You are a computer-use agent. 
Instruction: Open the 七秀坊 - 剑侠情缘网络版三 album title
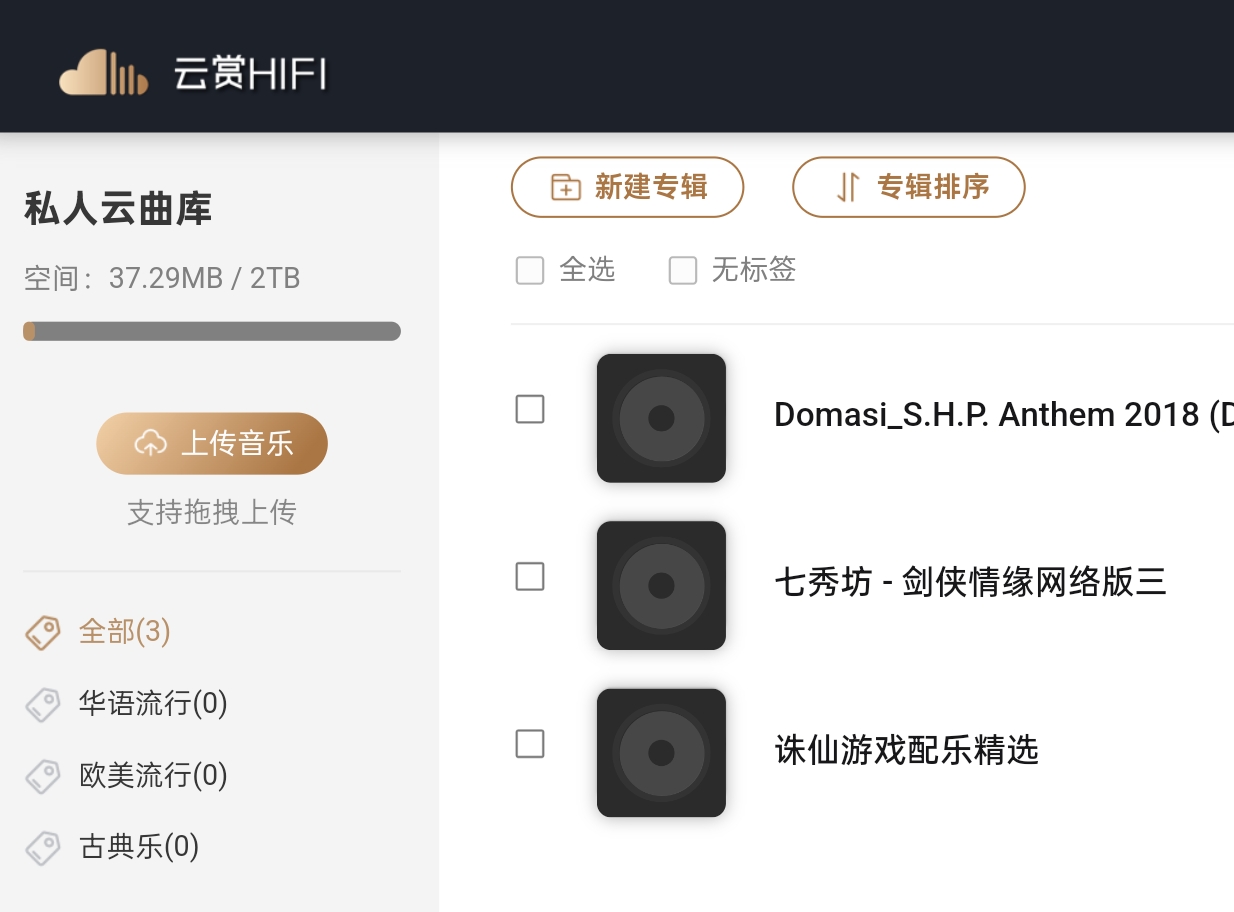(970, 582)
